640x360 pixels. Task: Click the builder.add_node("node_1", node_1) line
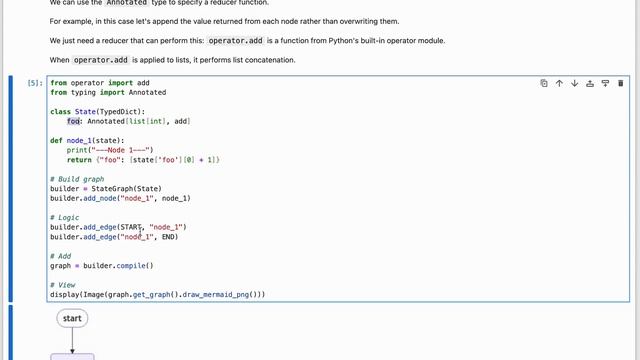point(120,198)
